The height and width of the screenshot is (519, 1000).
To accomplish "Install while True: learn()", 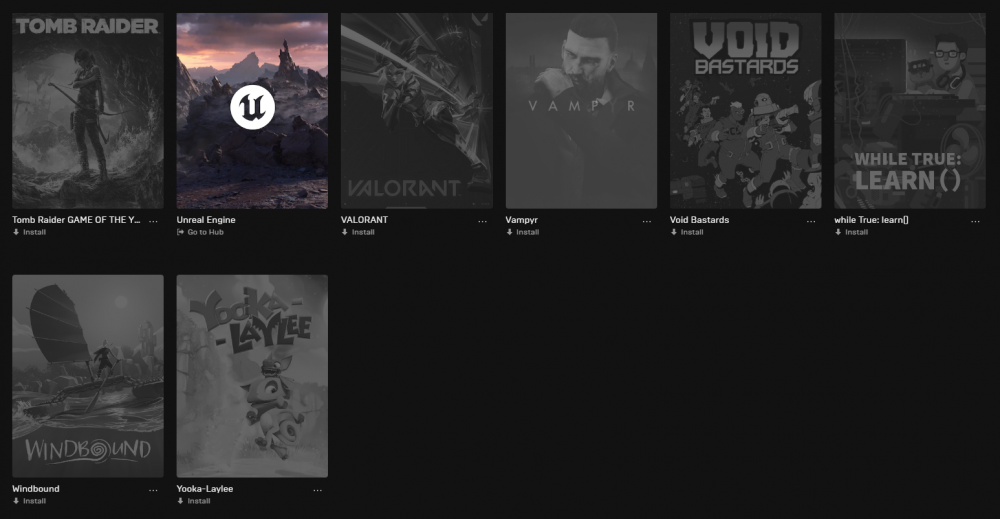I will 851,232.
